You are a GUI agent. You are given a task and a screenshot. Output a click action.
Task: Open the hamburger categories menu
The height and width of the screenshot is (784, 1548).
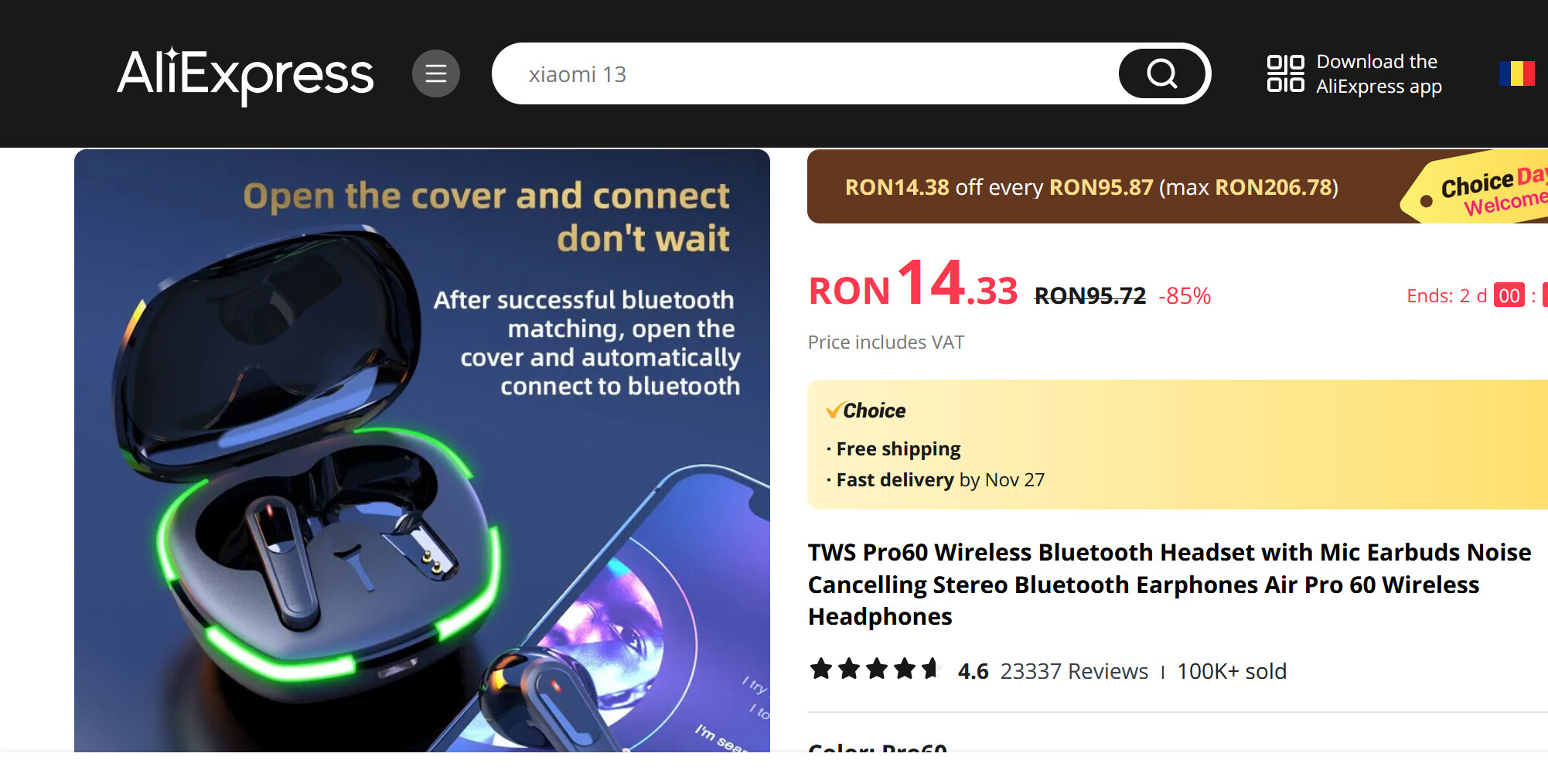tap(436, 73)
